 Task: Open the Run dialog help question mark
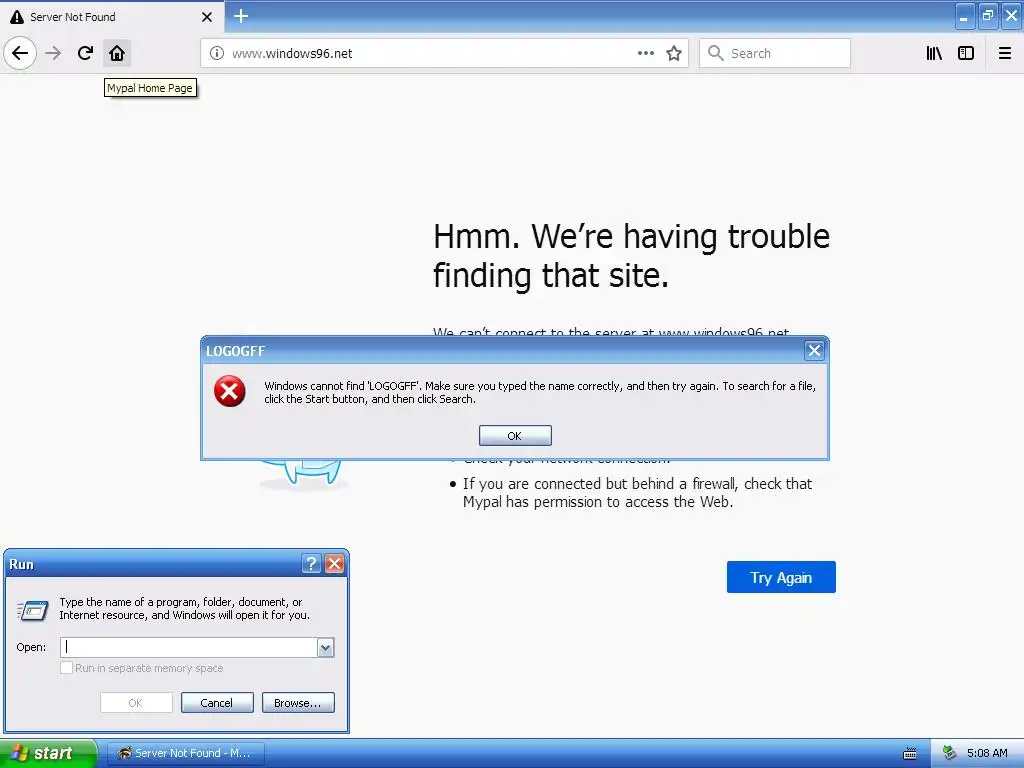tap(312, 564)
